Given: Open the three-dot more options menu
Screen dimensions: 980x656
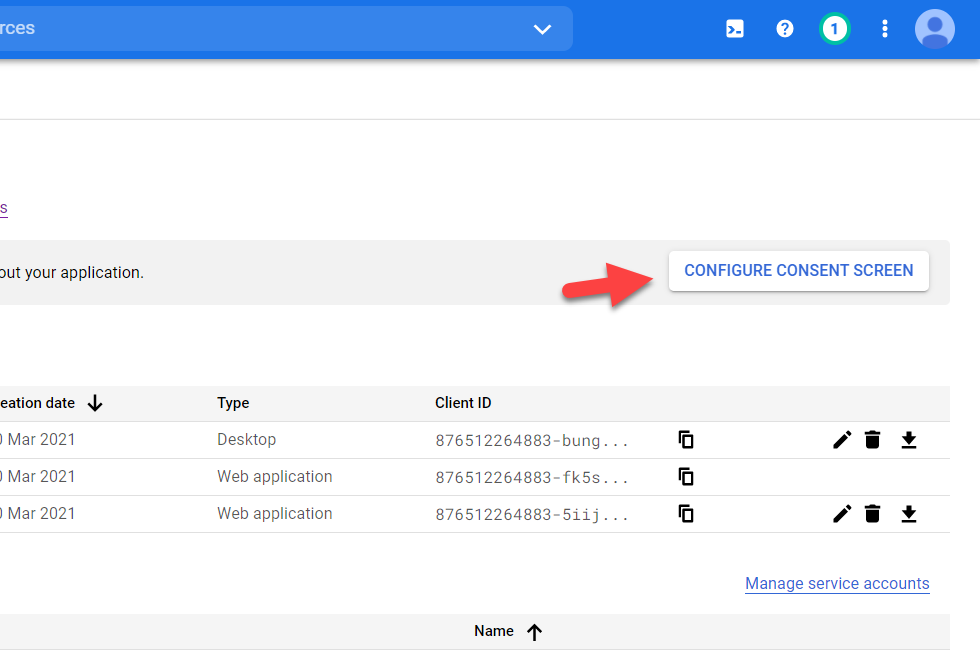Looking at the screenshot, I should (x=884, y=29).
